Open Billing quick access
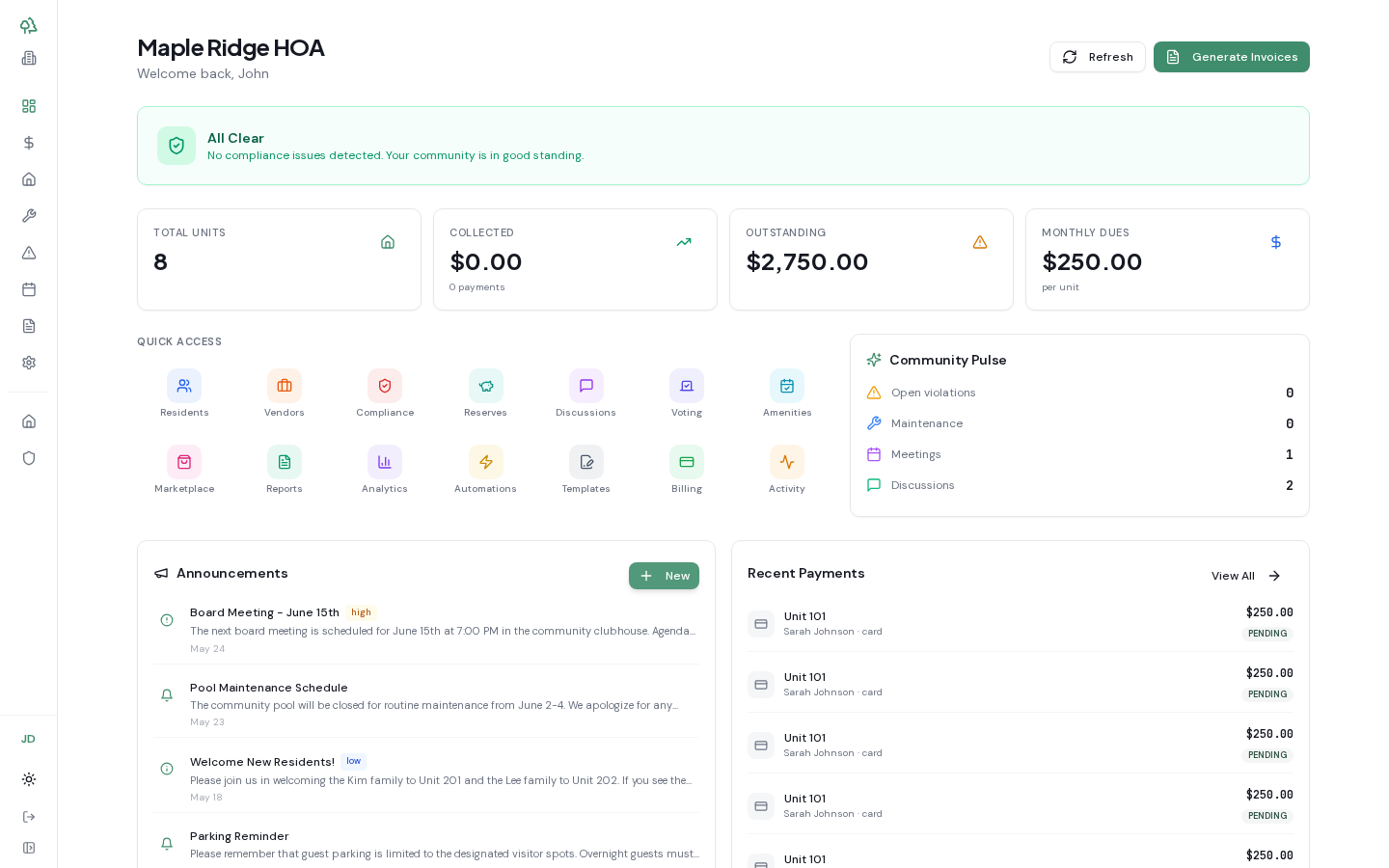Viewport: 1389px width, 868px height. click(x=686, y=470)
